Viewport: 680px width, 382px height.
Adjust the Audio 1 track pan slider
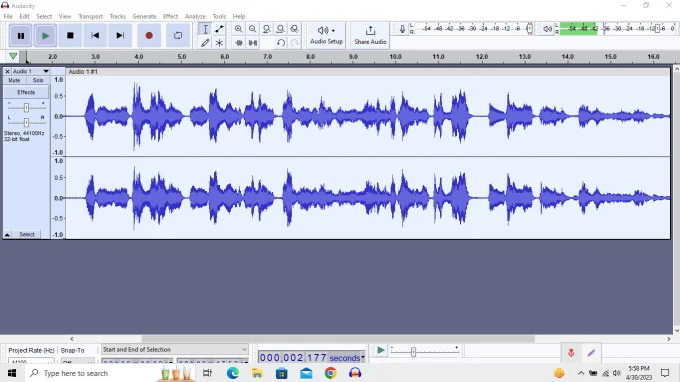click(26, 122)
